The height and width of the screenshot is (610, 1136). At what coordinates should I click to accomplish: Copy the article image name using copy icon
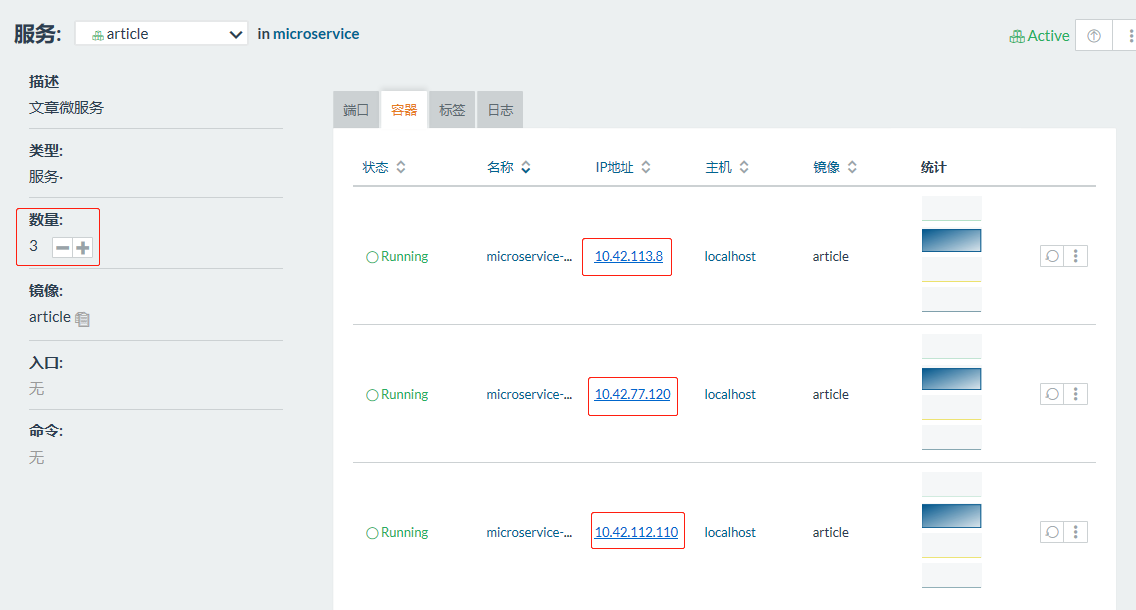(81, 318)
